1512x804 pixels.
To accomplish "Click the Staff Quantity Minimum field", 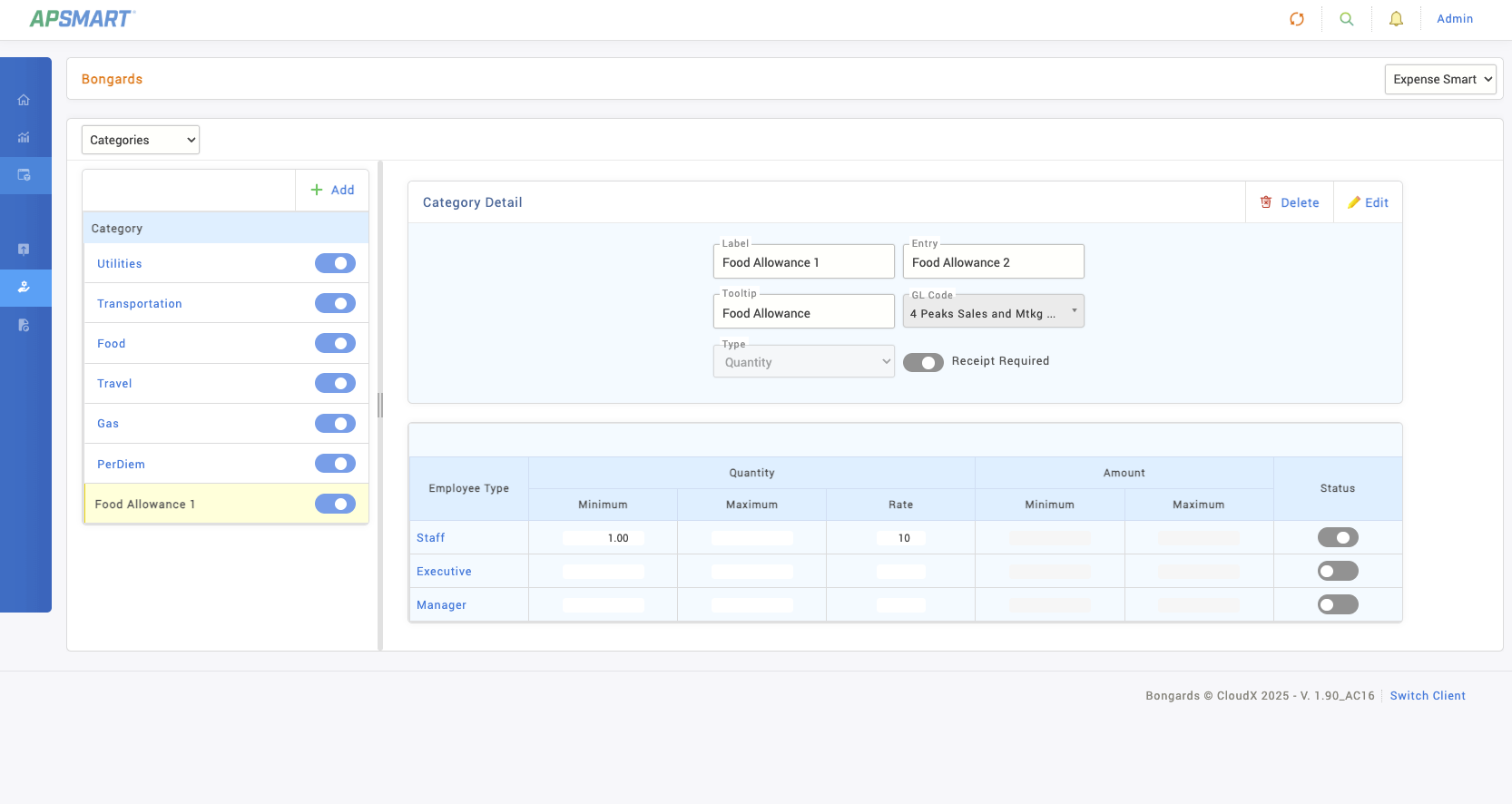I will point(603,538).
